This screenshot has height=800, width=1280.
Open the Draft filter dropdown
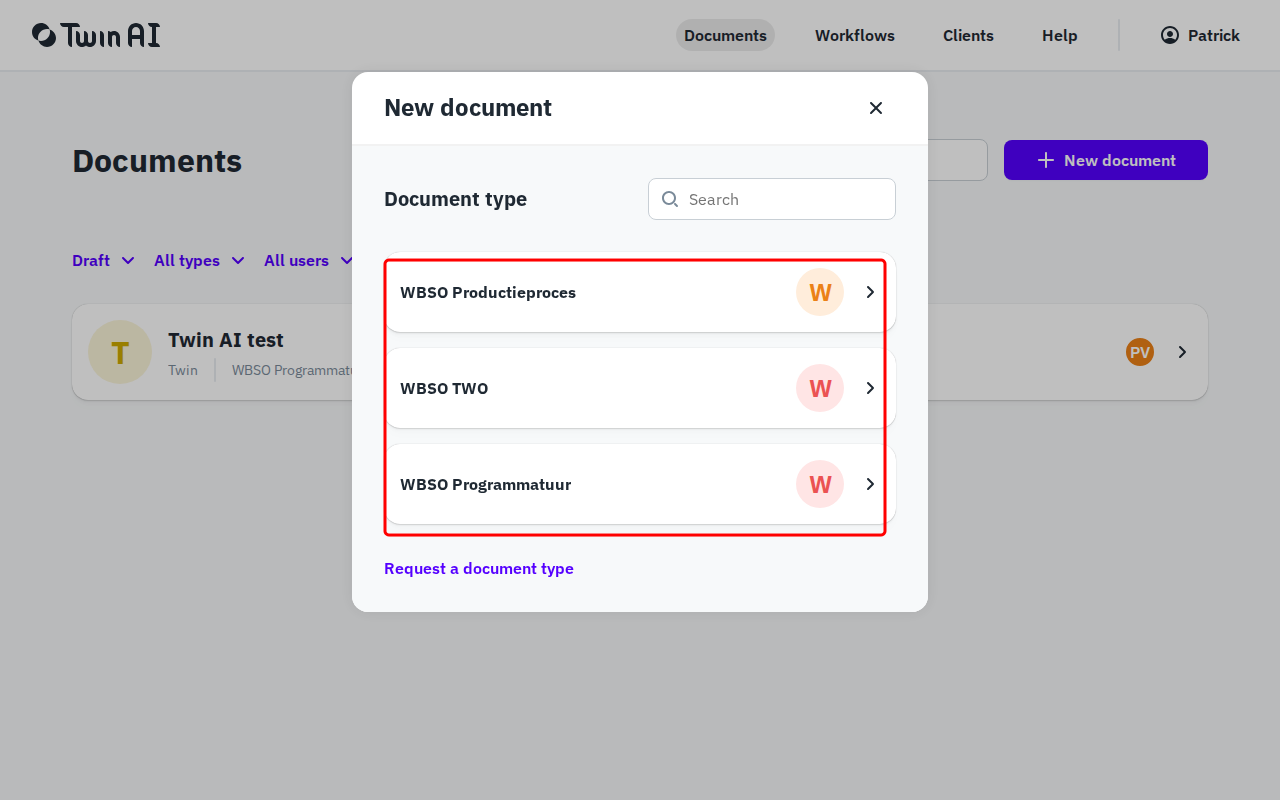tap(102, 260)
